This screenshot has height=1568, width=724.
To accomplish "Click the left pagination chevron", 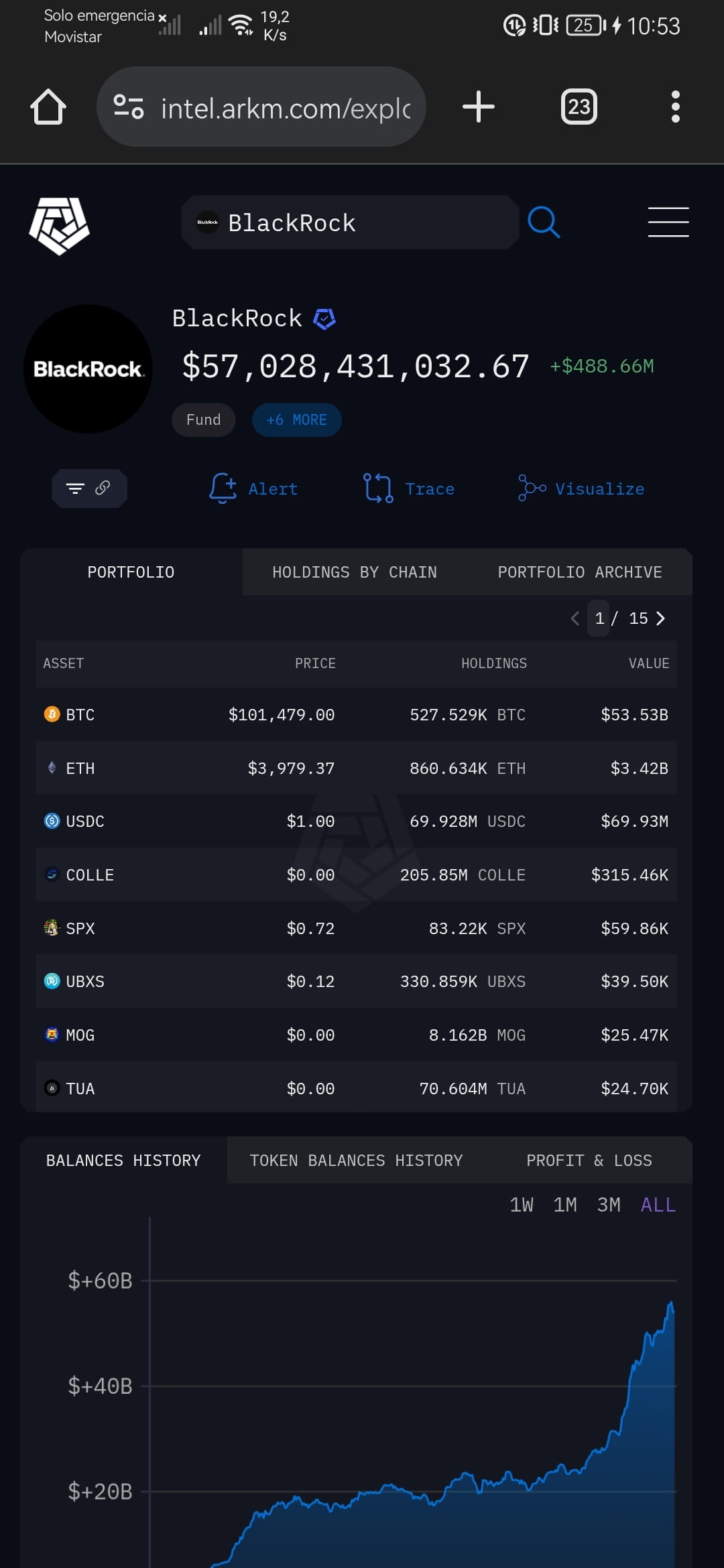I will pos(575,618).
